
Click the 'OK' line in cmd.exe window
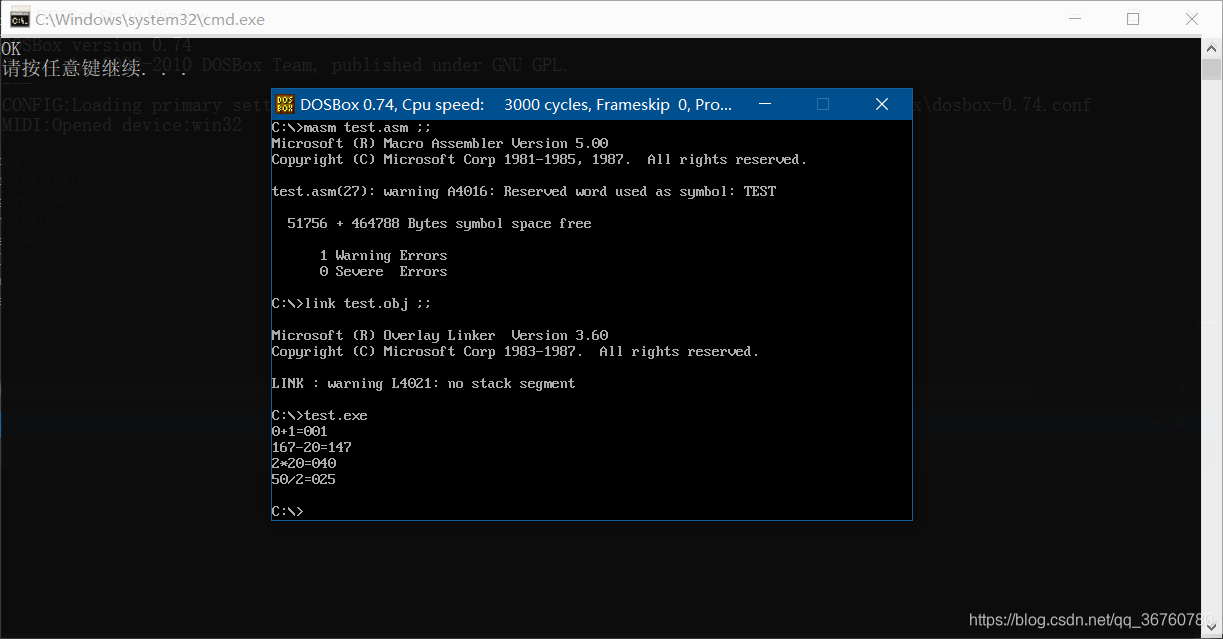[11, 49]
